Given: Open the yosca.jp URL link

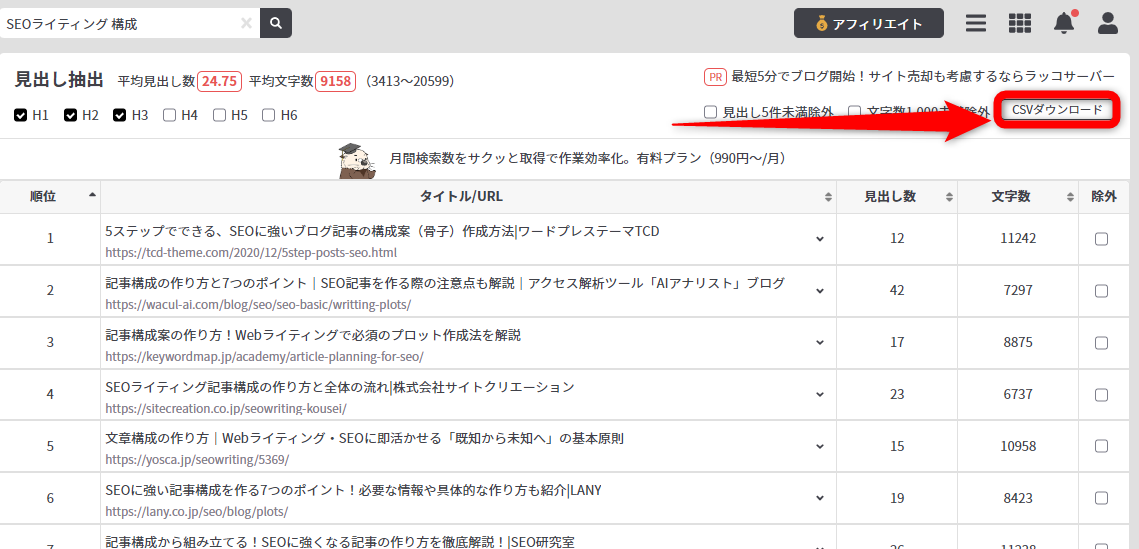Looking at the screenshot, I should click(198, 460).
